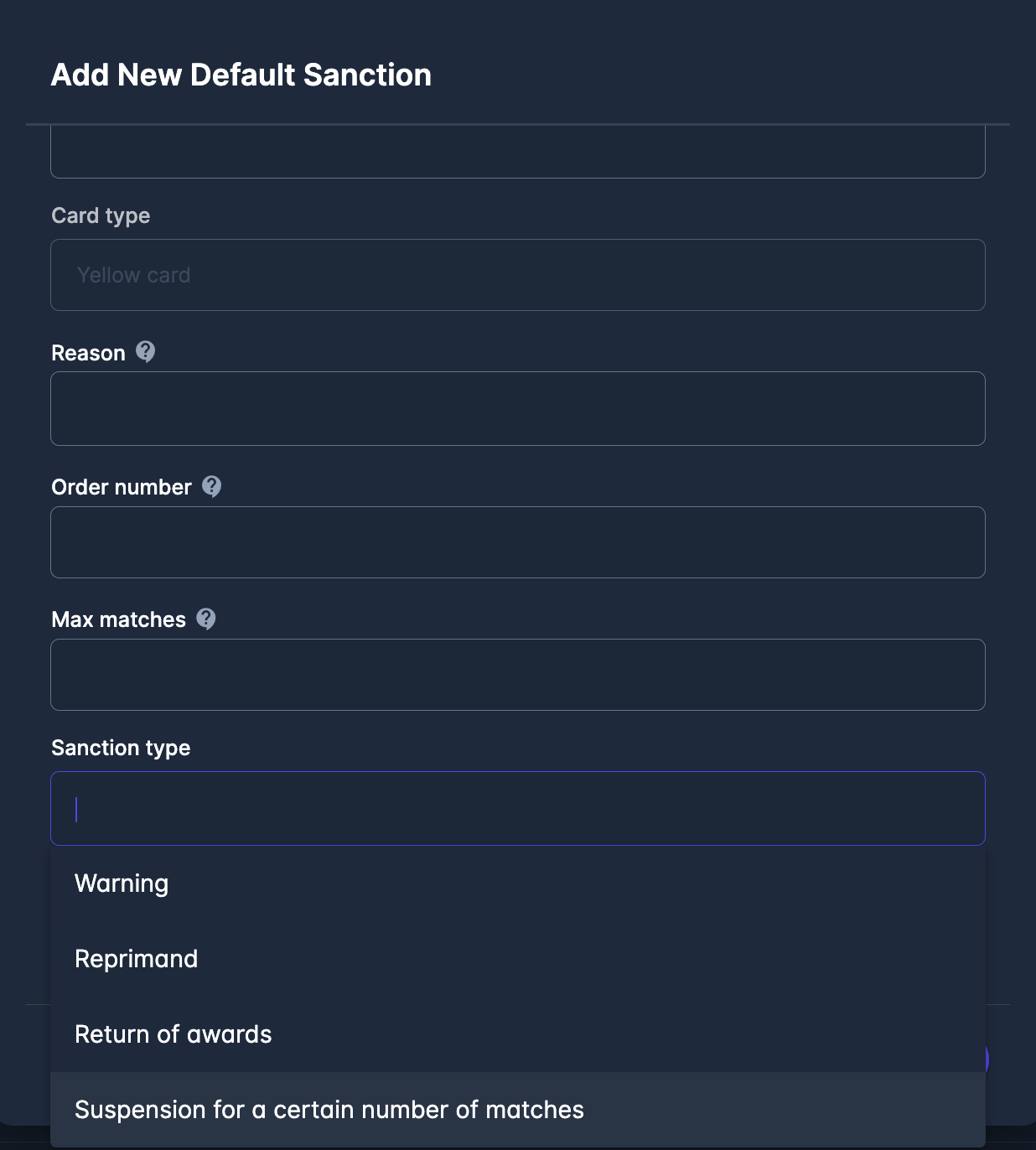Focus the Reason text field
Image resolution: width=1036 pixels, height=1150 pixels.
[517, 408]
